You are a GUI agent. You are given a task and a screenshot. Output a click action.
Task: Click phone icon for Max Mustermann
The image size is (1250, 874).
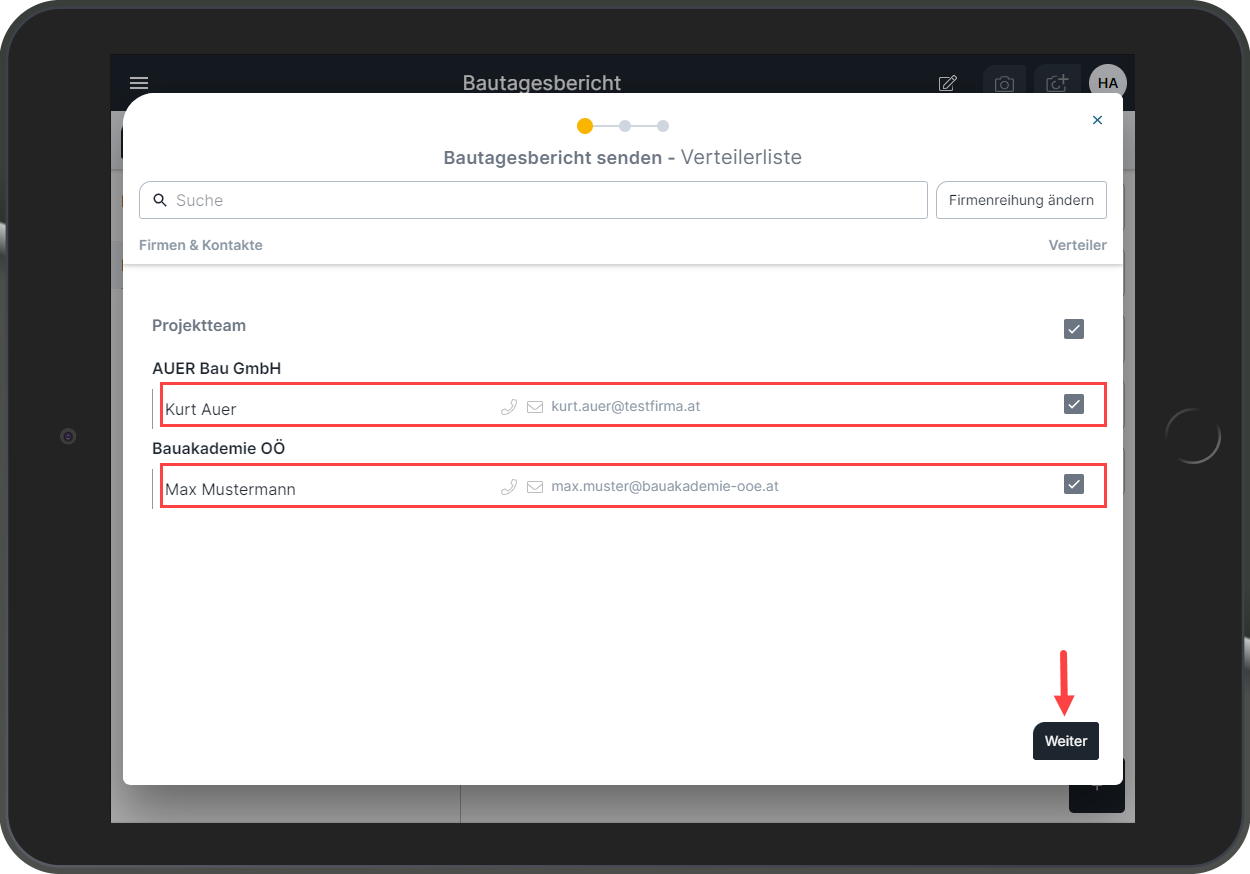[509, 487]
